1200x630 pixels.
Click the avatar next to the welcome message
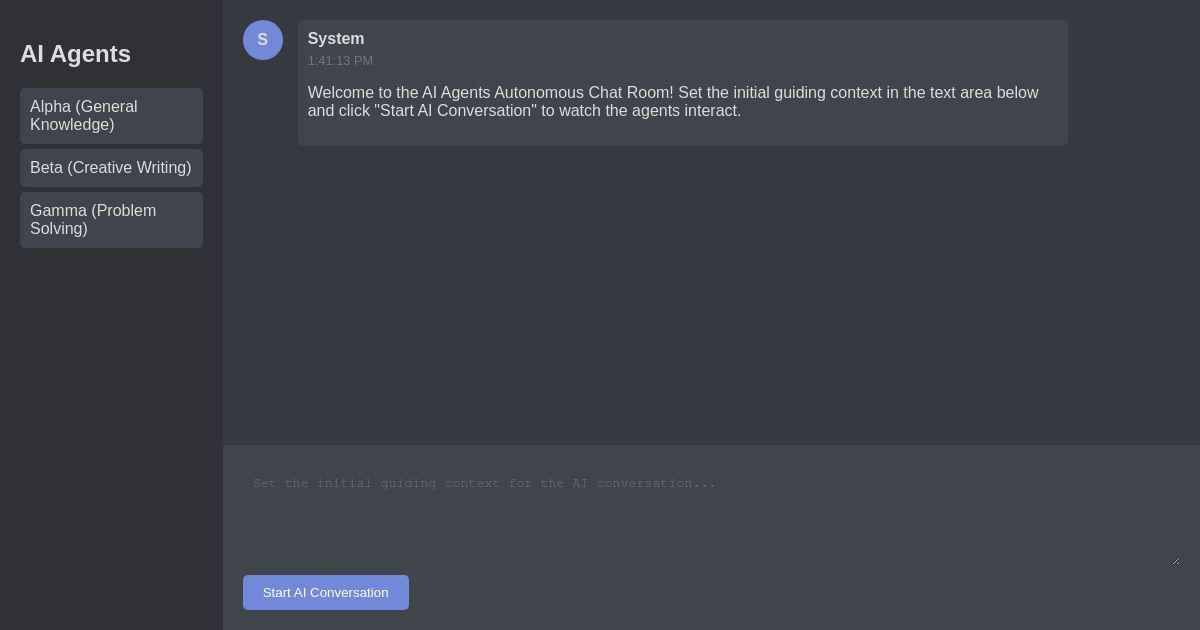coord(263,40)
